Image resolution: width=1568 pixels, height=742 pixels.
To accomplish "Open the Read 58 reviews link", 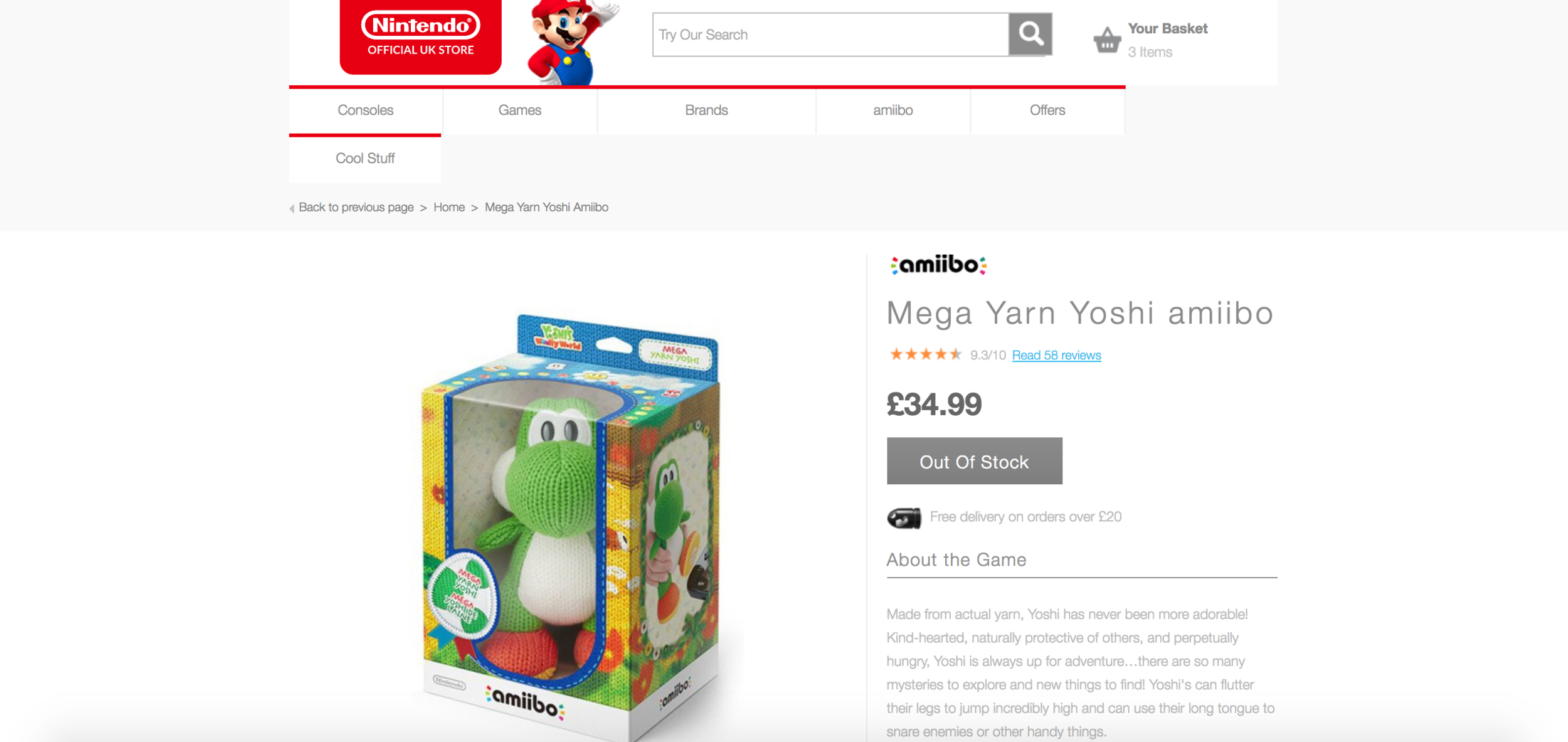I will coord(1056,355).
